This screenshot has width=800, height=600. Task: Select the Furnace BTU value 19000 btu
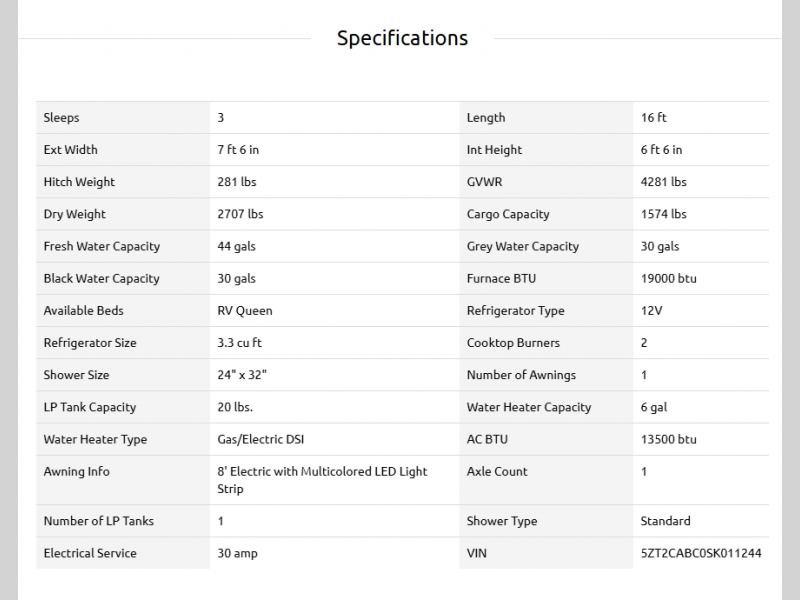pos(668,278)
